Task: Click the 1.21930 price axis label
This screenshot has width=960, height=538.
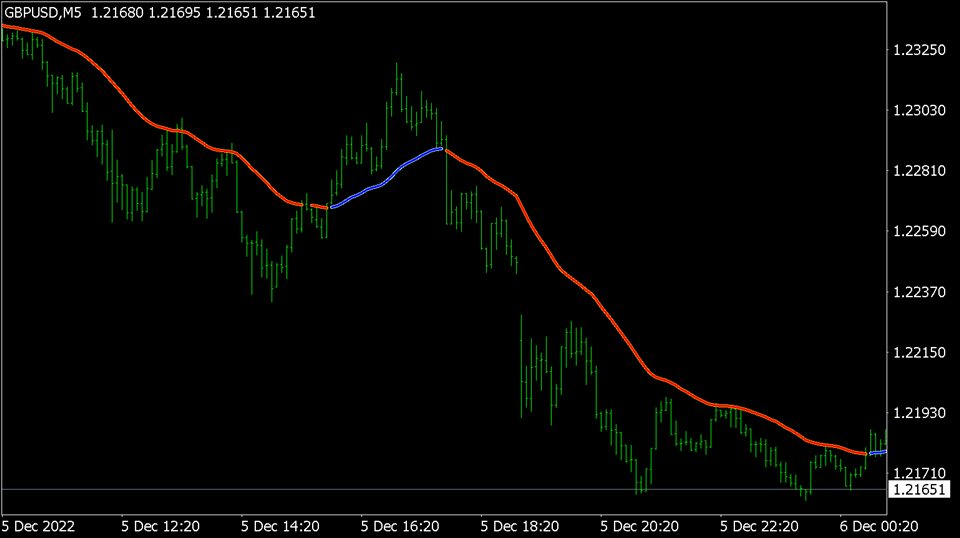Action: 919,414
